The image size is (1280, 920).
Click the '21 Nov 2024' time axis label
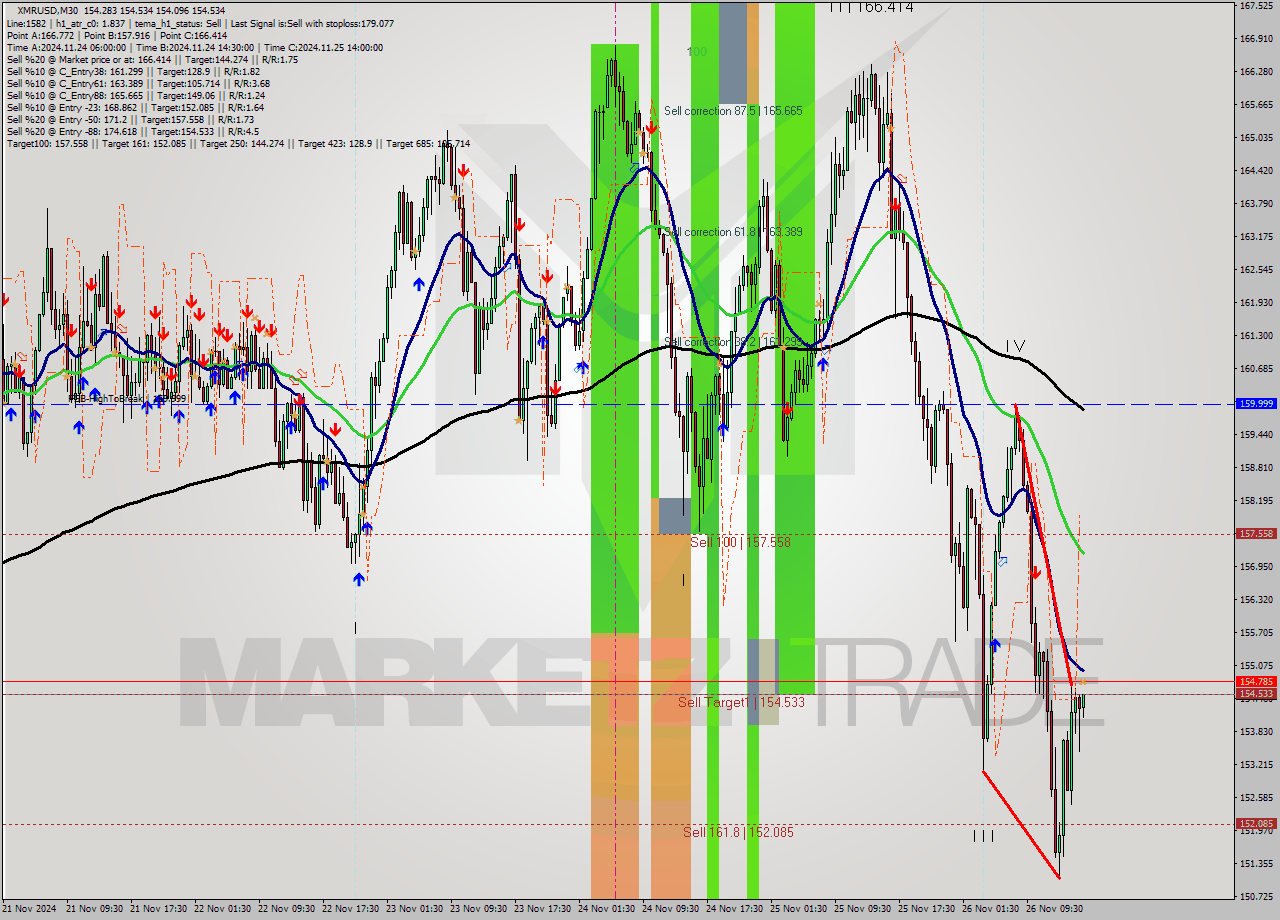(x=30, y=909)
